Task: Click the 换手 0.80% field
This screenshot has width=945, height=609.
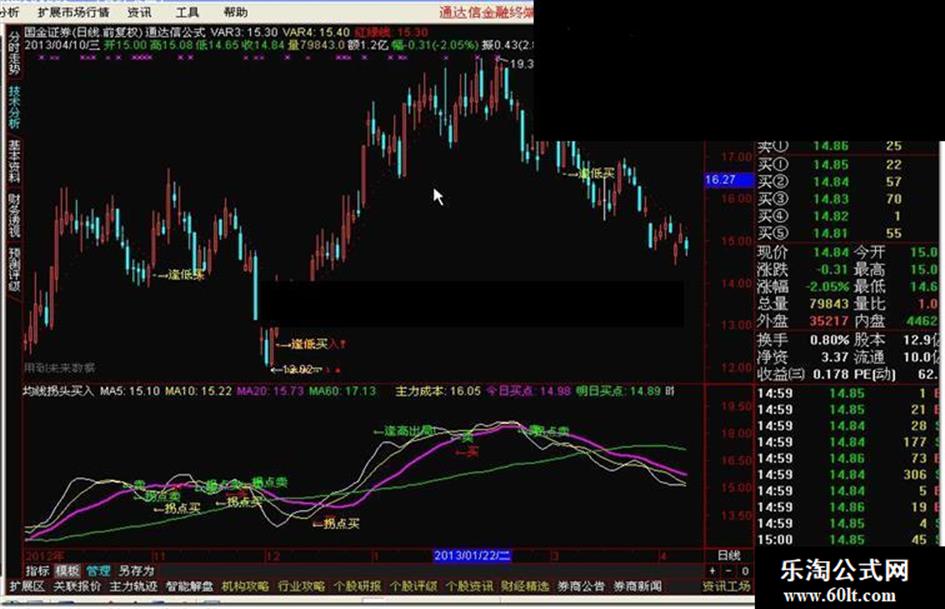Action: [x=803, y=340]
